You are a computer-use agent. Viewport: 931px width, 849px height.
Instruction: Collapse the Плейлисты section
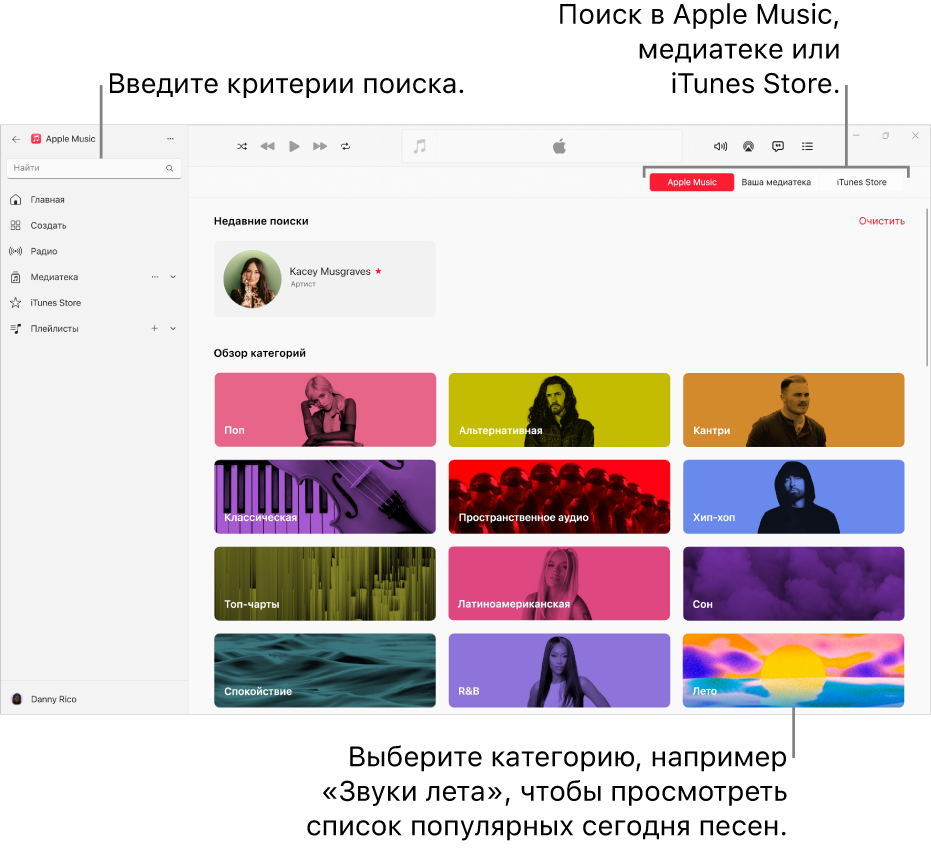pyautogui.click(x=171, y=328)
